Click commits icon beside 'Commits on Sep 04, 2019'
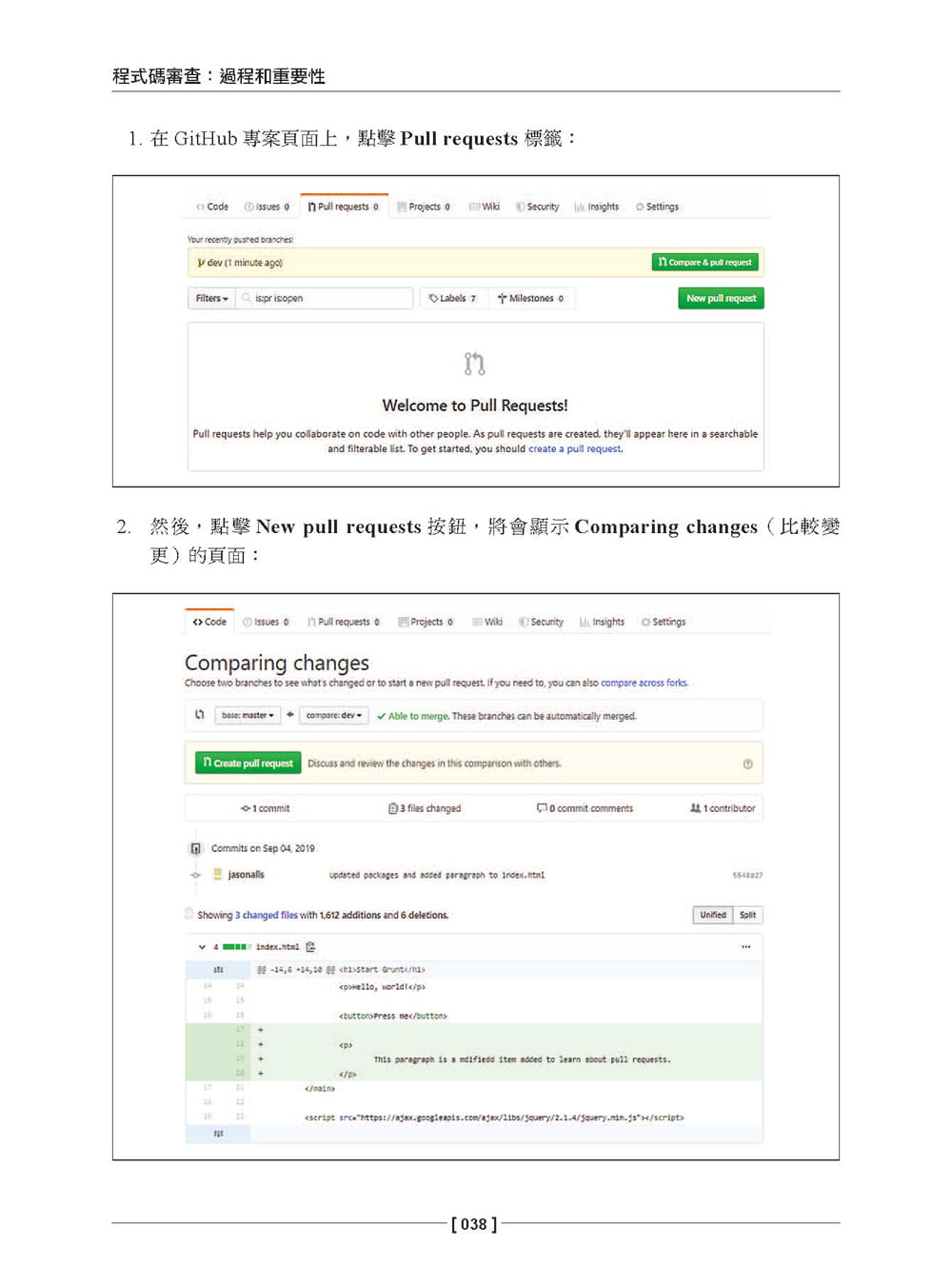 point(195,848)
